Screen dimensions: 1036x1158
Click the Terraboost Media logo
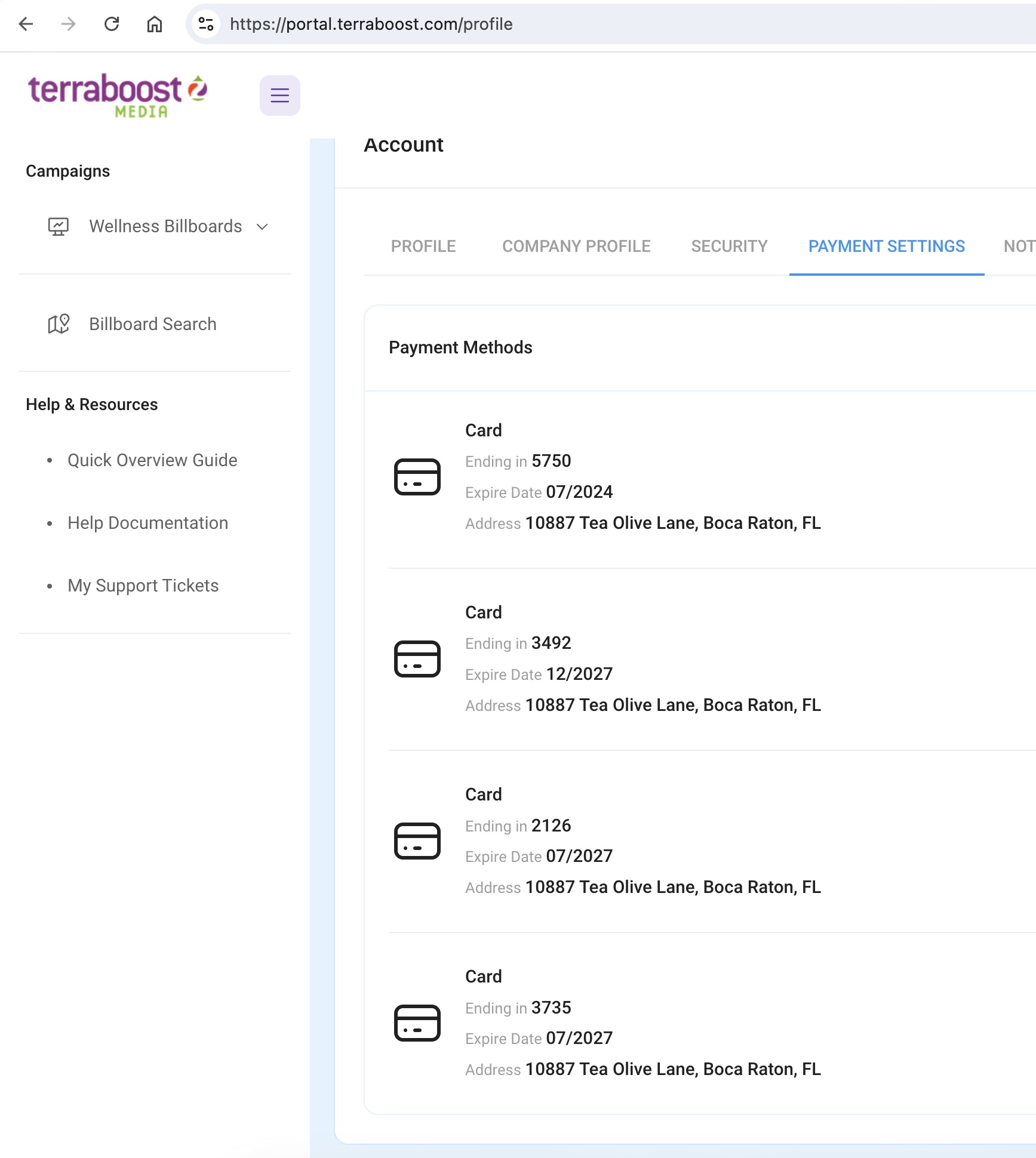tap(117, 94)
